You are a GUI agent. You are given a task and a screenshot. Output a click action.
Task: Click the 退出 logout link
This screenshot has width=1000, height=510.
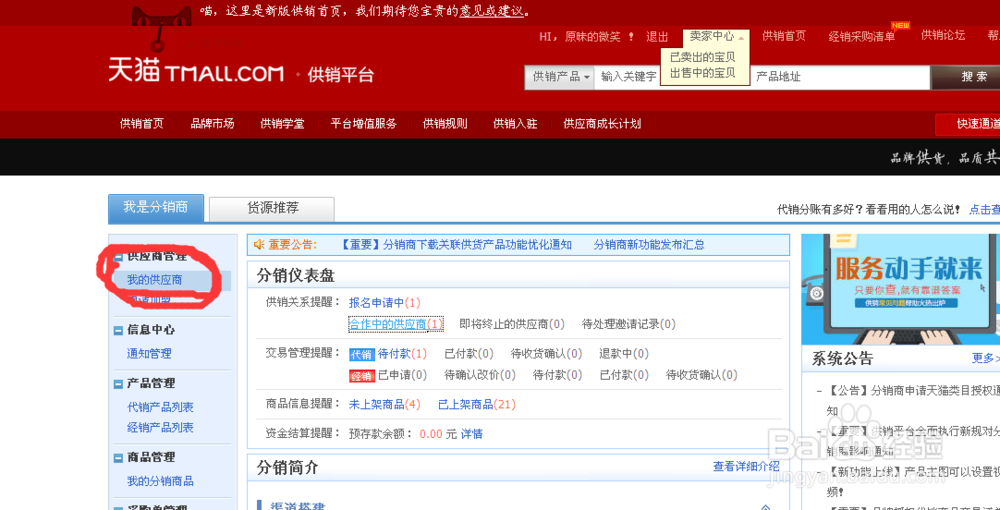[657, 37]
